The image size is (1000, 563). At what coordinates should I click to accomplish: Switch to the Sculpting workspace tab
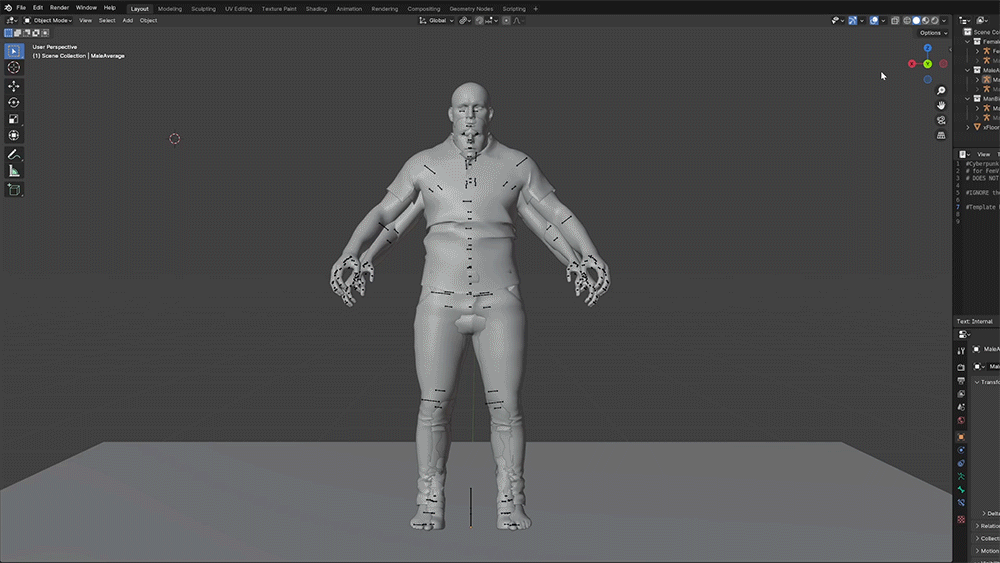pos(203,8)
